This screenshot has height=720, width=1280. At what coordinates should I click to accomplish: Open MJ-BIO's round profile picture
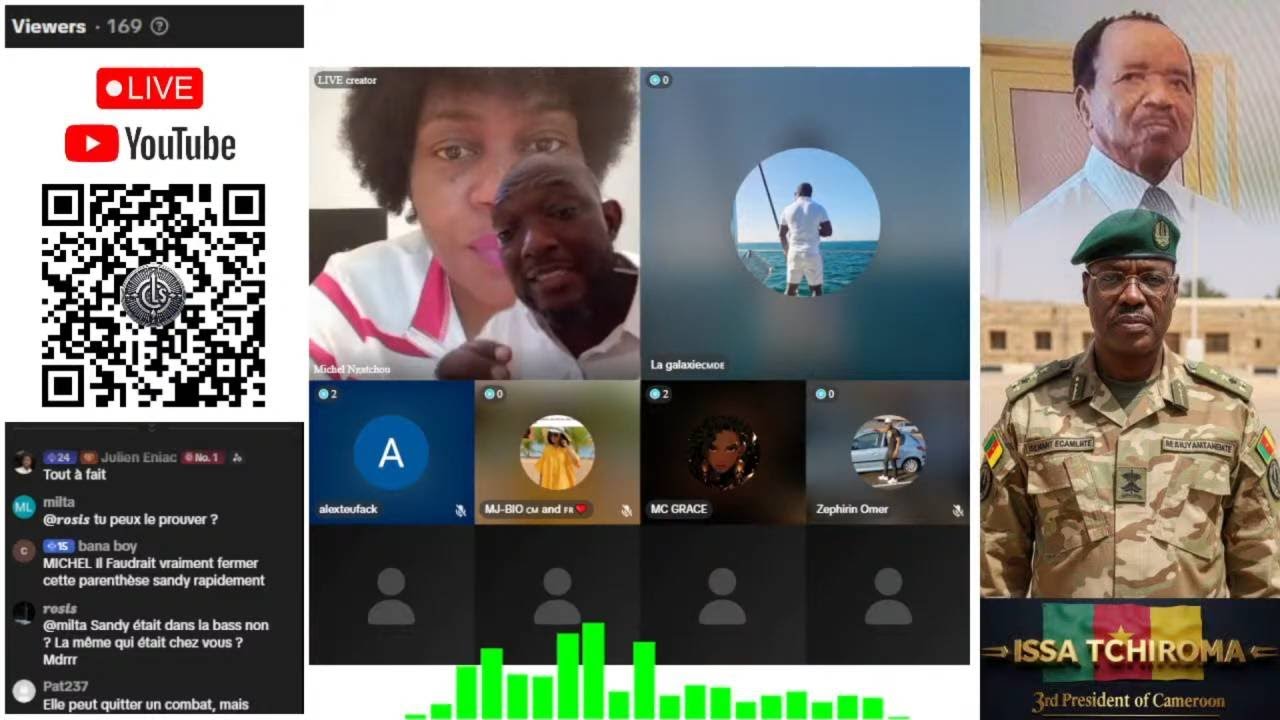pyautogui.click(x=557, y=452)
